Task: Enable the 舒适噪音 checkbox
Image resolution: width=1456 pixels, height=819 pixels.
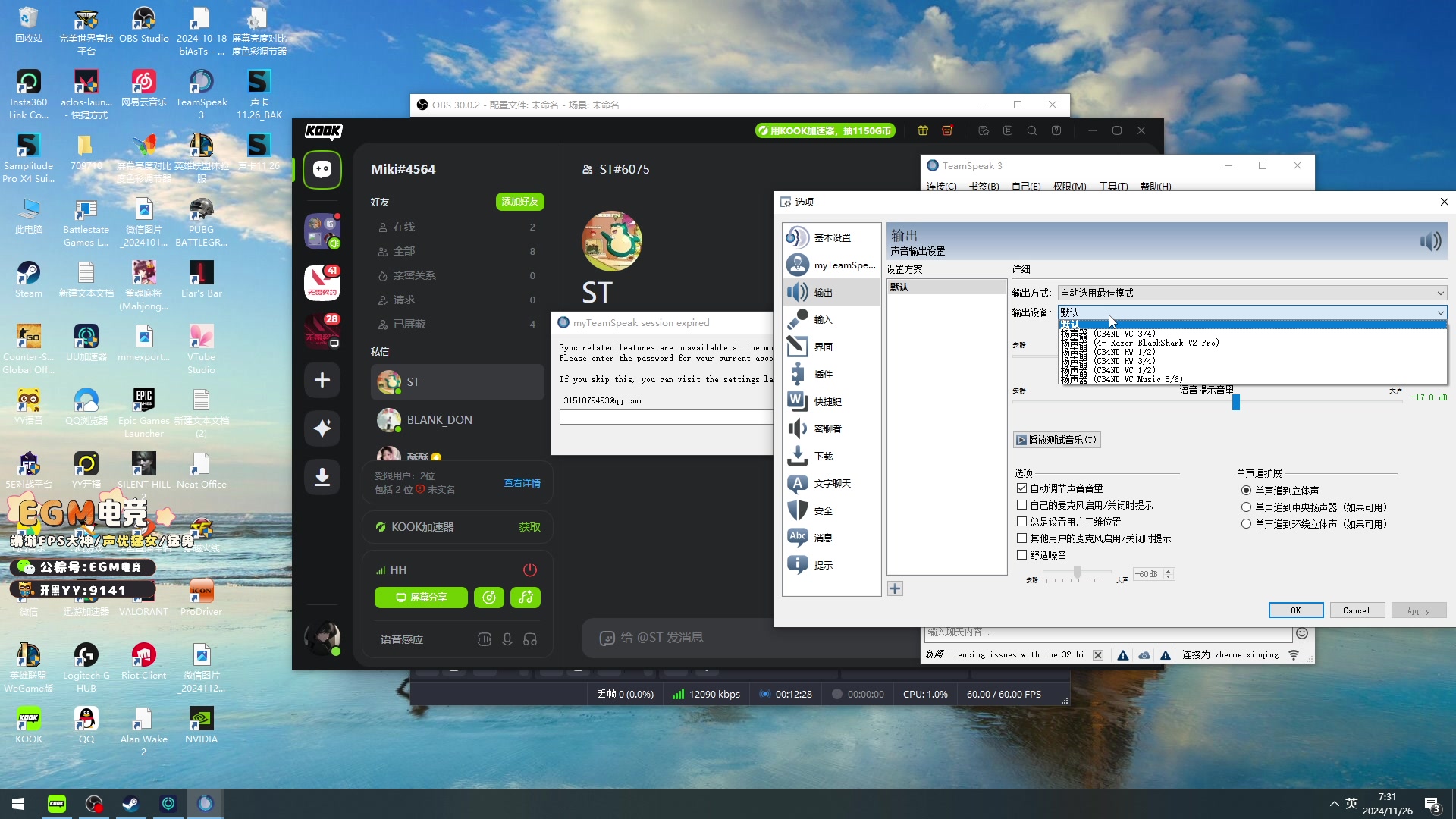Action: pyautogui.click(x=1021, y=555)
